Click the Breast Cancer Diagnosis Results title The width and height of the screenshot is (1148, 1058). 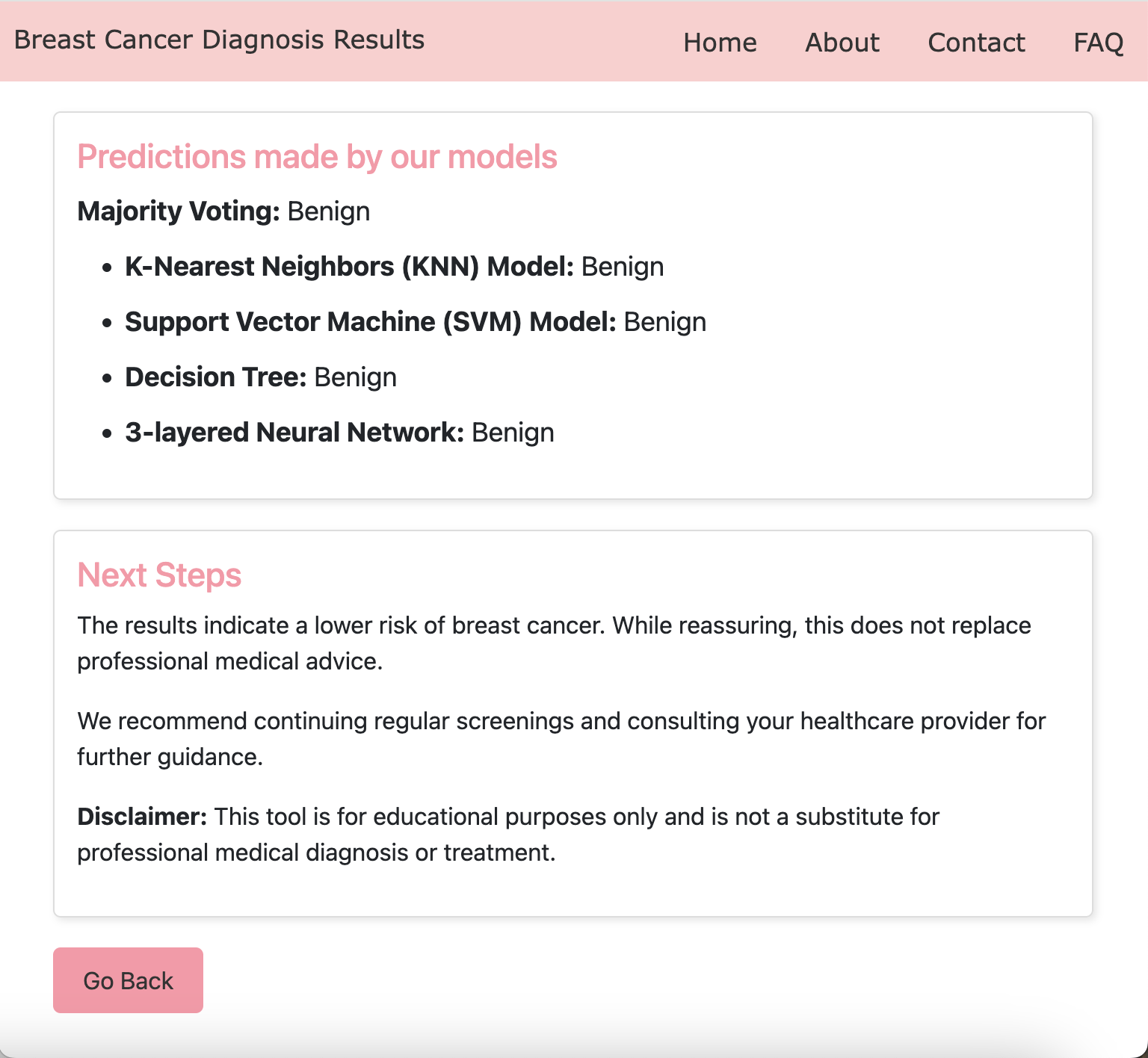(x=219, y=40)
